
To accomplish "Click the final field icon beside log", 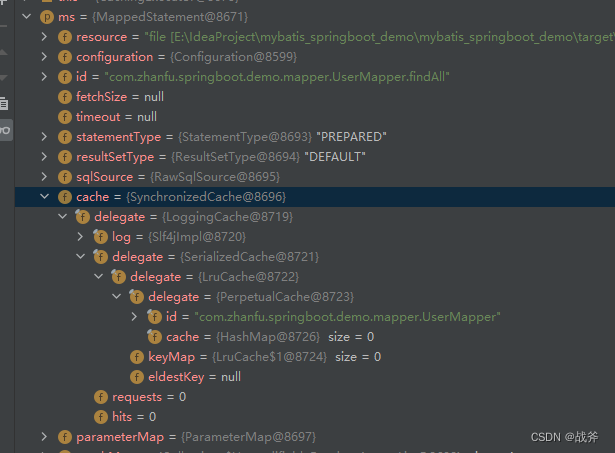I will pyautogui.click(x=100, y=237).
